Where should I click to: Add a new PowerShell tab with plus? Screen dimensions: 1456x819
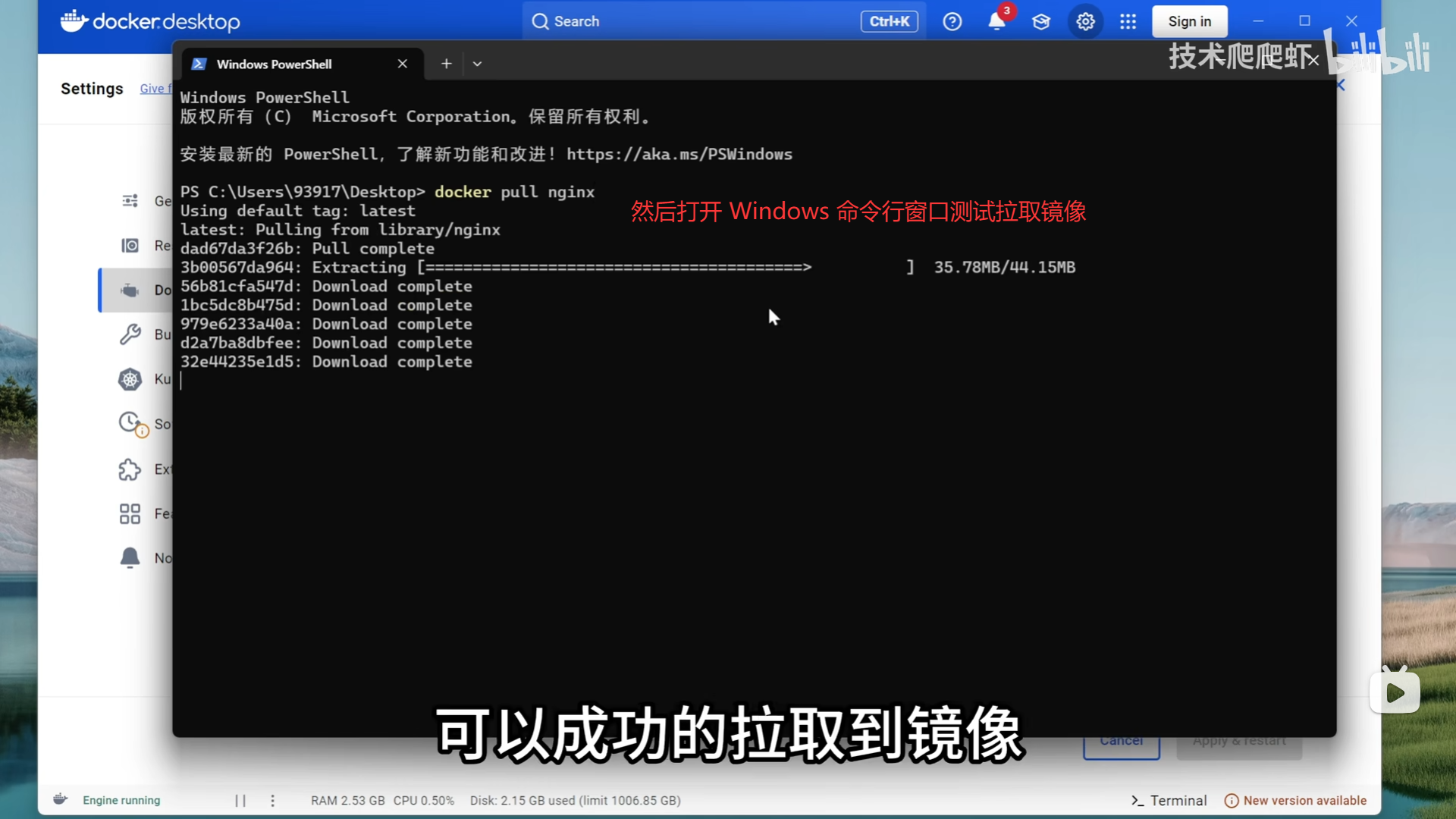[446, 64]
